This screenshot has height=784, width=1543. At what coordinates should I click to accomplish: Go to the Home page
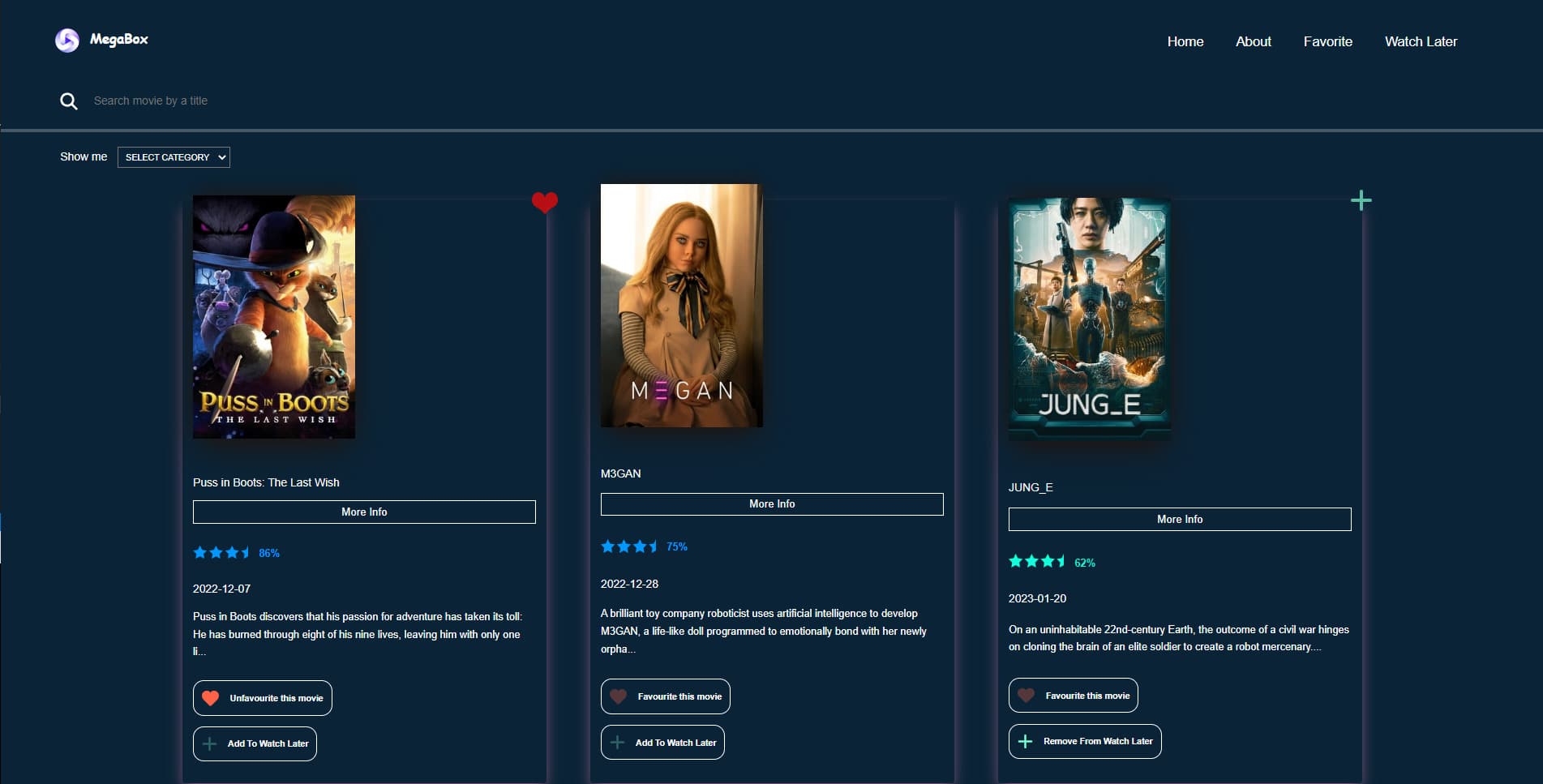point(1185,41)
